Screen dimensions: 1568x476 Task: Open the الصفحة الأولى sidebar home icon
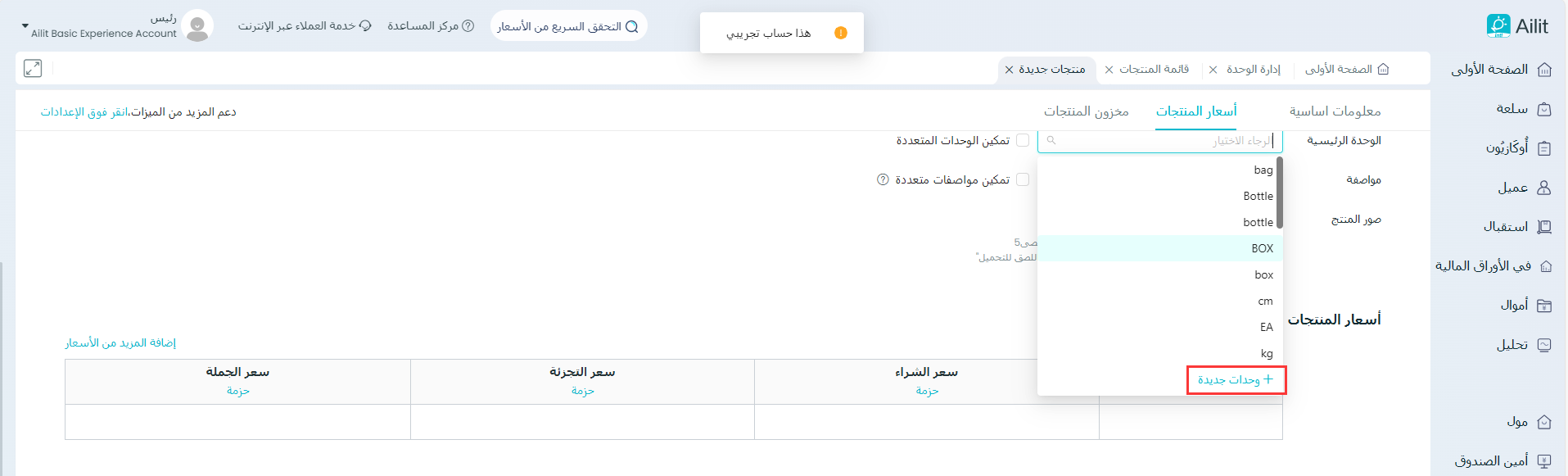pyautogui.click(x=1544, y=70)
